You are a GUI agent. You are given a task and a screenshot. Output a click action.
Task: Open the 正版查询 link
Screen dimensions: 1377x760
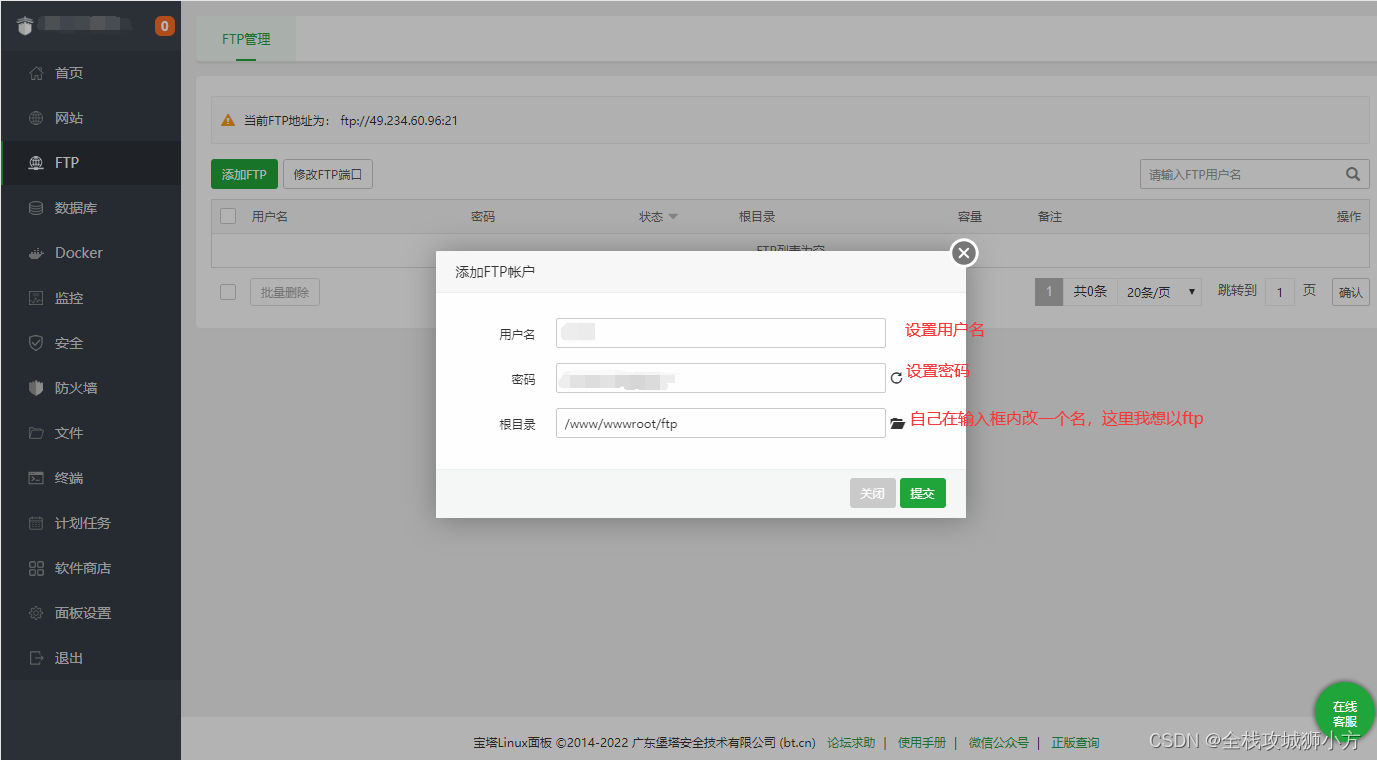pos(1075,743)
